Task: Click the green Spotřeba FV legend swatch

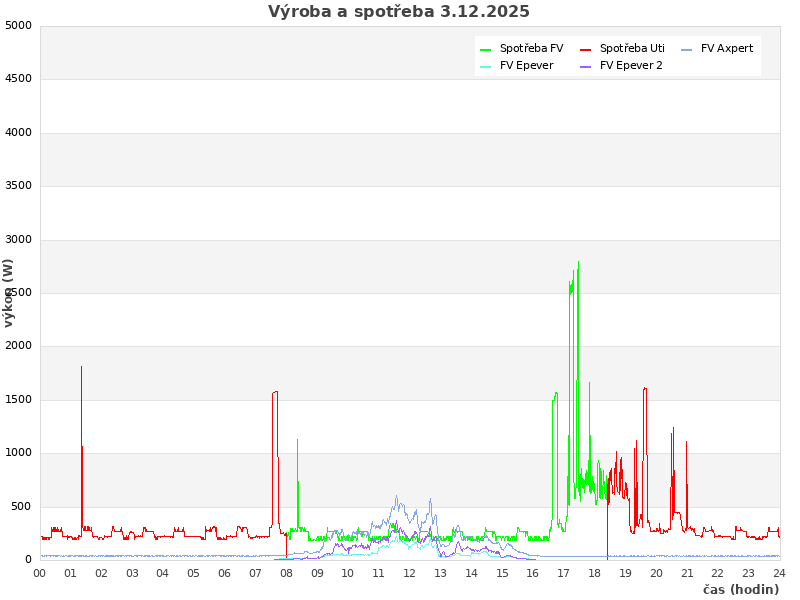Action: pyautogui.click(x=486, y=49)
